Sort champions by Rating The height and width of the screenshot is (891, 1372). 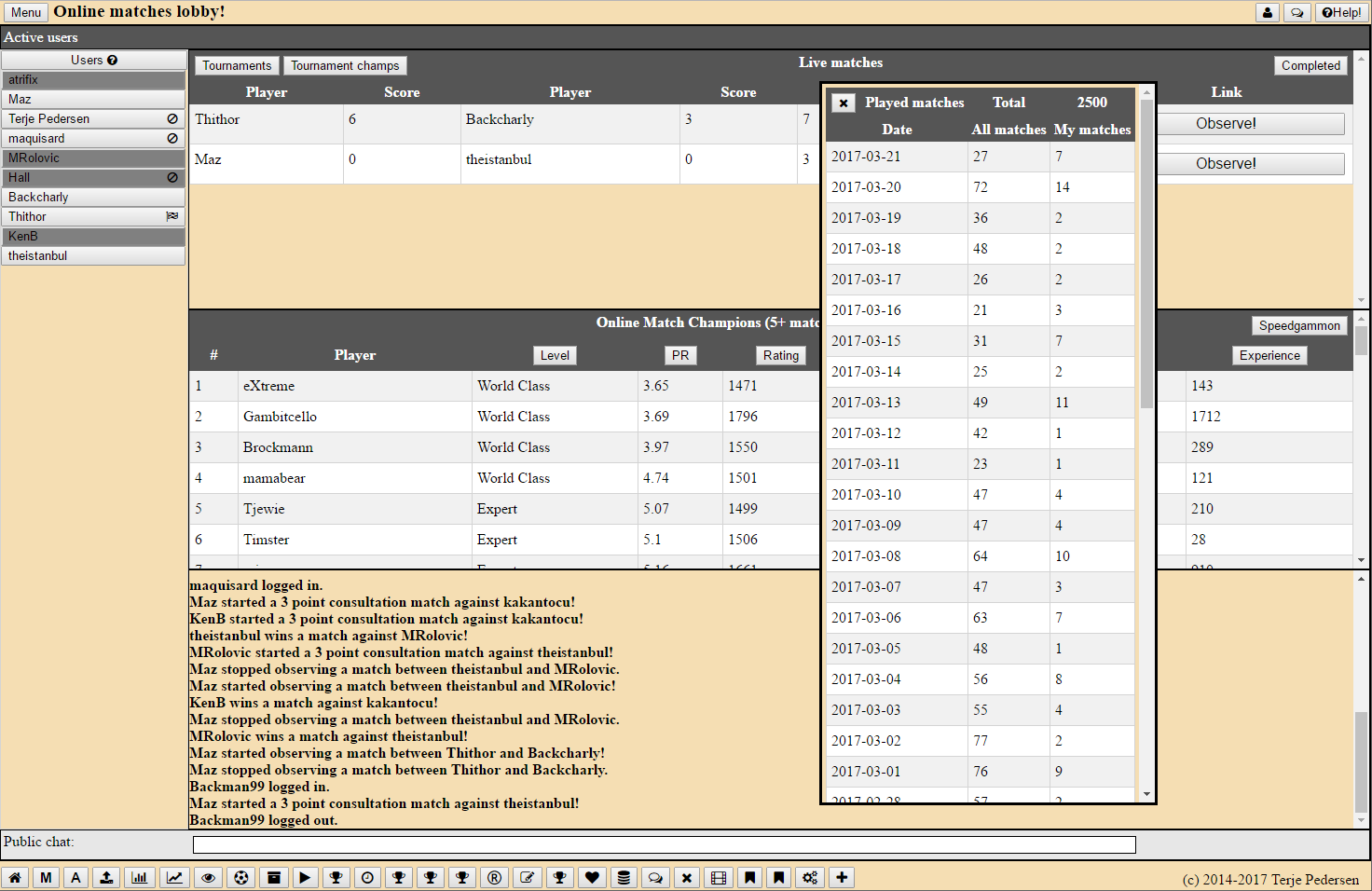click(780, 355)
